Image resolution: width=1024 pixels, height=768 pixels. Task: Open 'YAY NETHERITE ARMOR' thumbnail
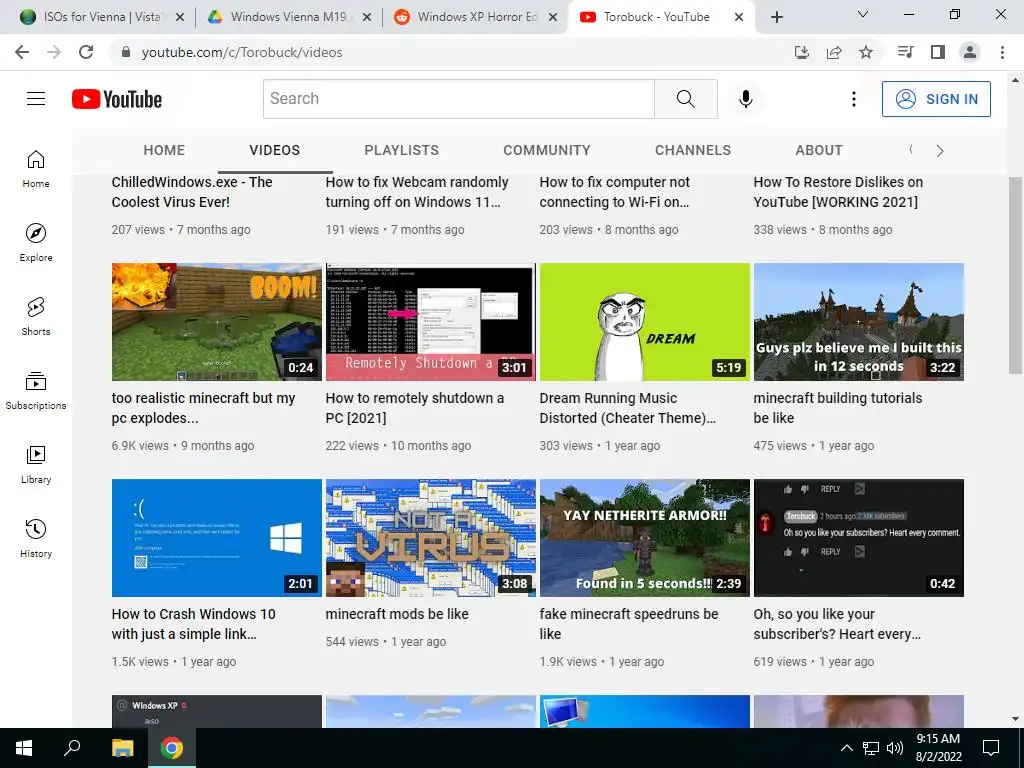point(645,538)
